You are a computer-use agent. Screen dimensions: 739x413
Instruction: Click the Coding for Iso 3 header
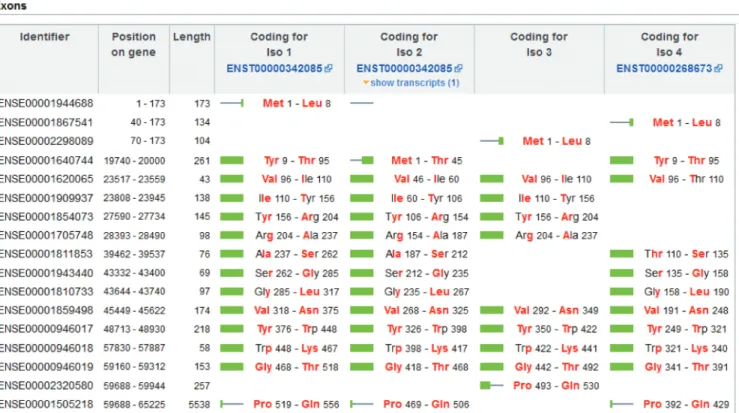tap(539, 44)
